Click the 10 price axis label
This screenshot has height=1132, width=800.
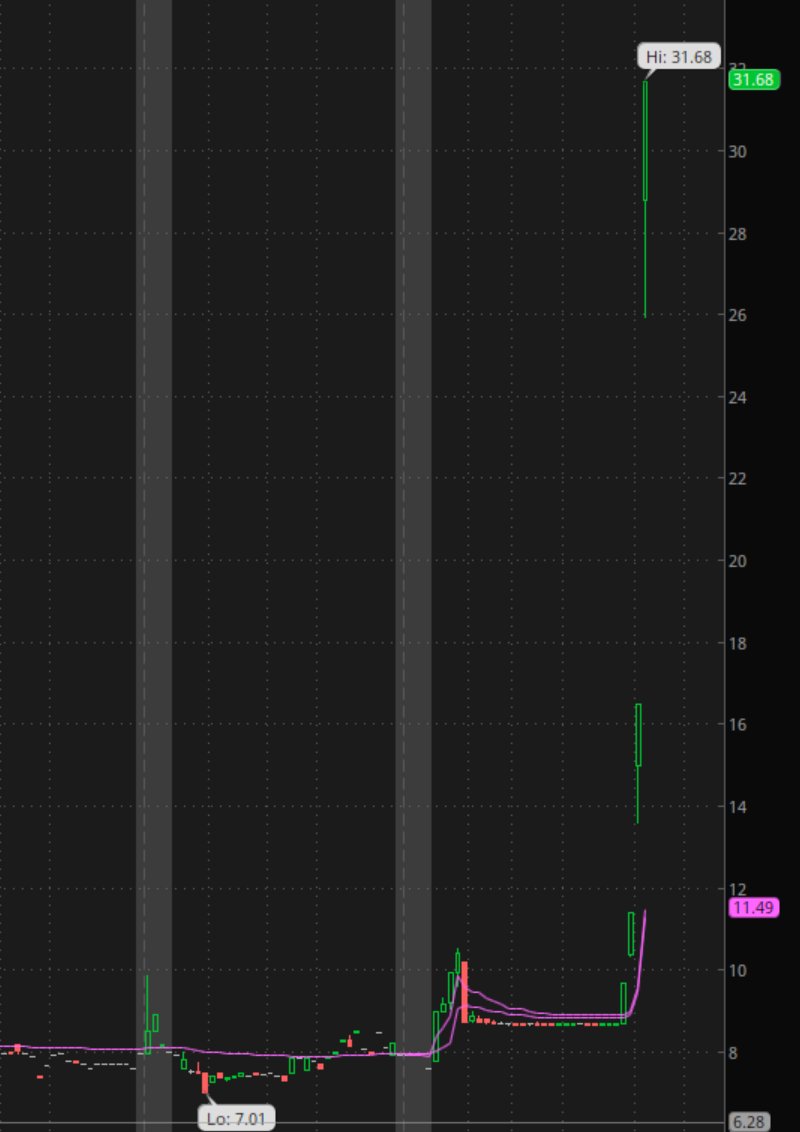[737, 970]
